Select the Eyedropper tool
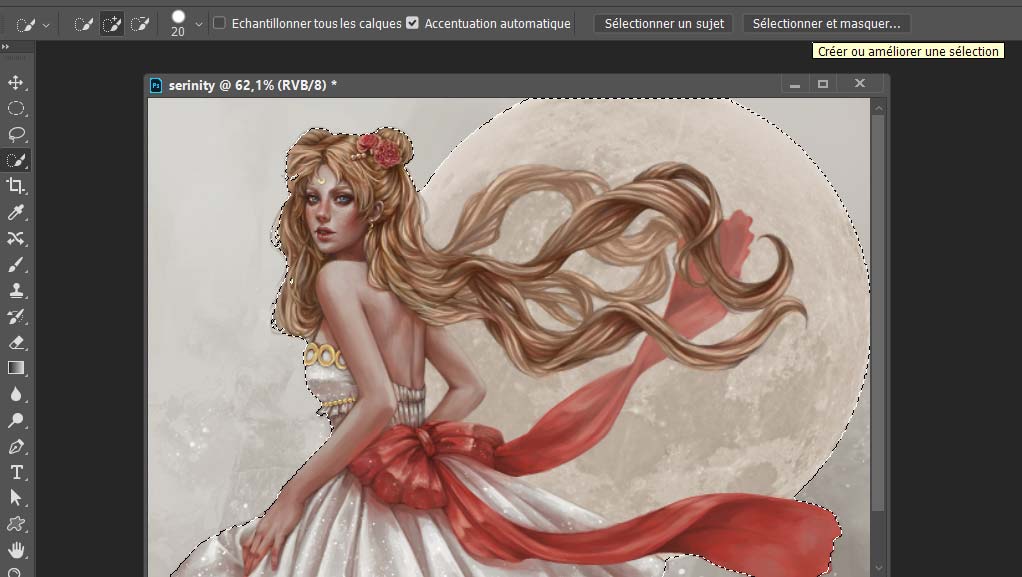The height and width of the screenshot is (577, 1022). point(16,212)
